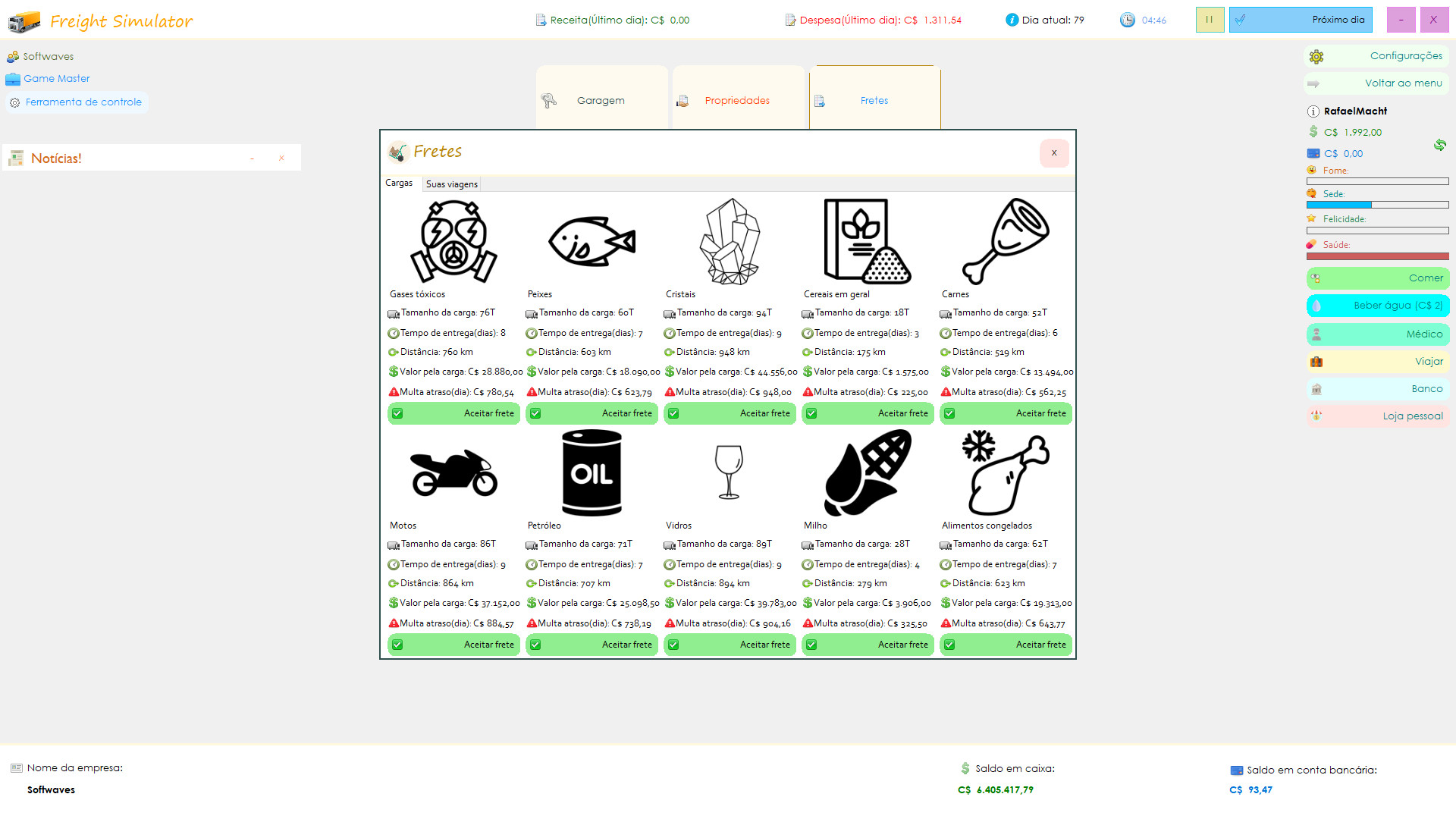Minimize the Notícias panel
1456x819 pixels.
pos(252,158)
